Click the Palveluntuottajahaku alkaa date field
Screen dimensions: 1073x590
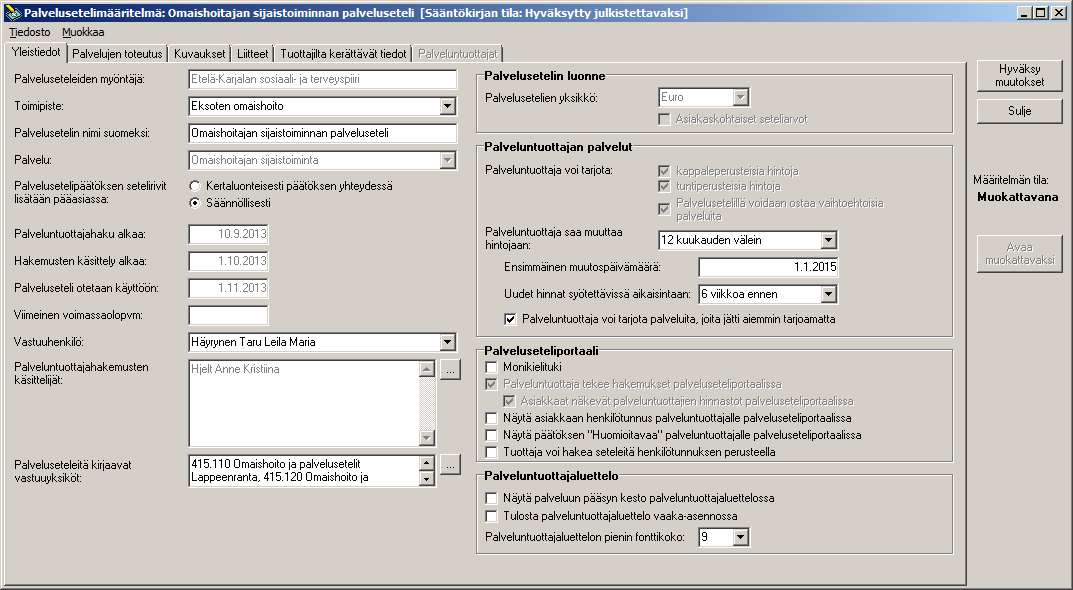pos(228,234)
